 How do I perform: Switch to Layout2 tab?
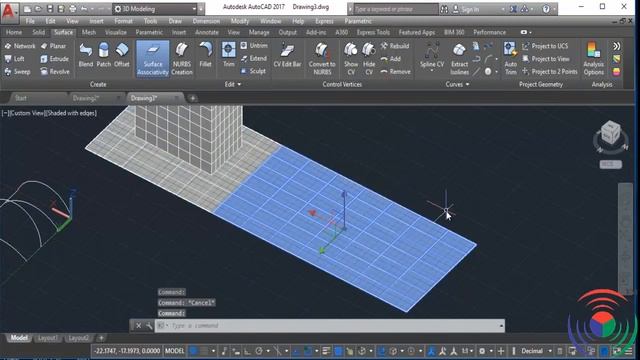[78, 338]
